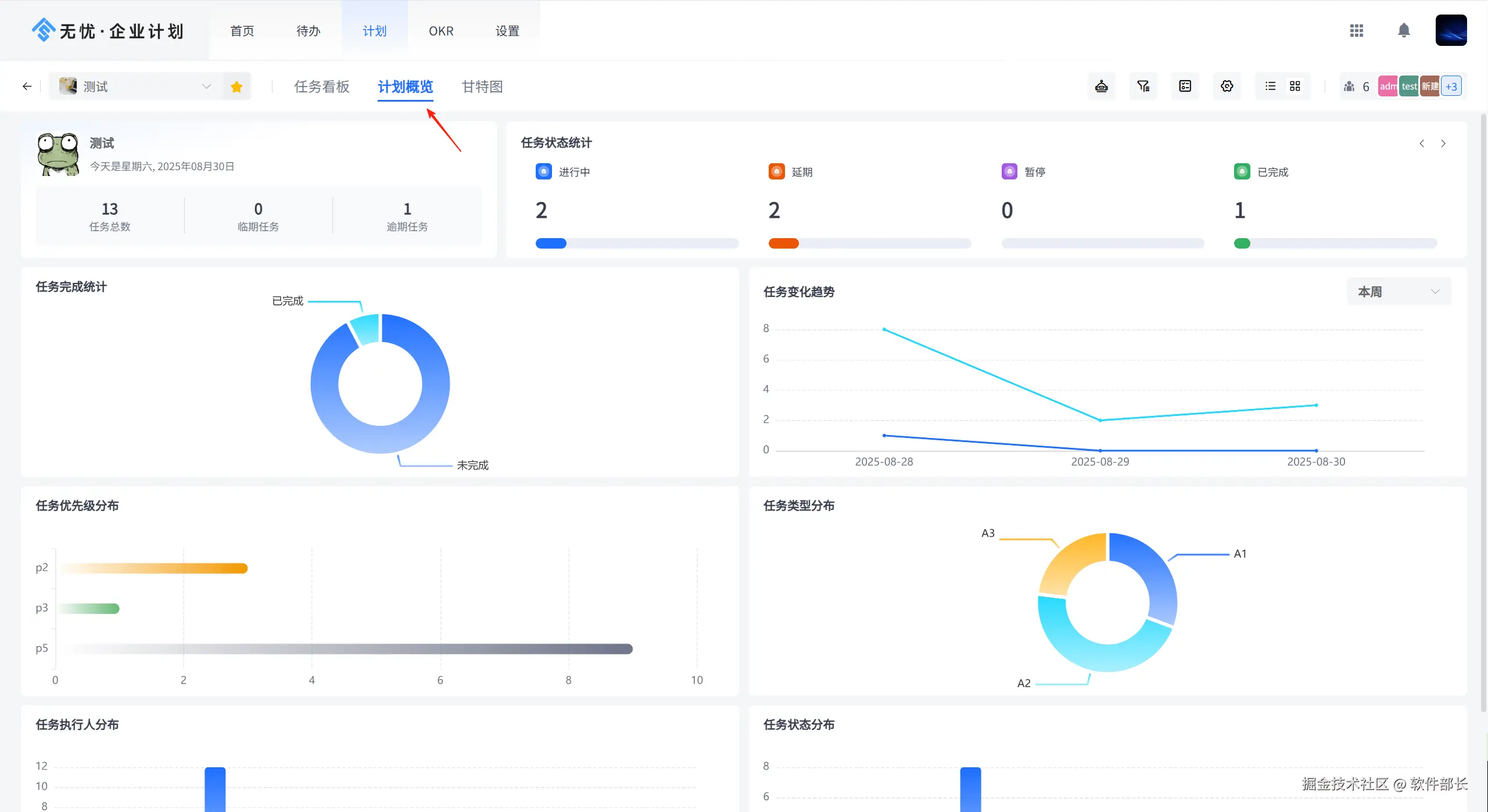Go to next task status page
1488x812 pixels.
1443,143
